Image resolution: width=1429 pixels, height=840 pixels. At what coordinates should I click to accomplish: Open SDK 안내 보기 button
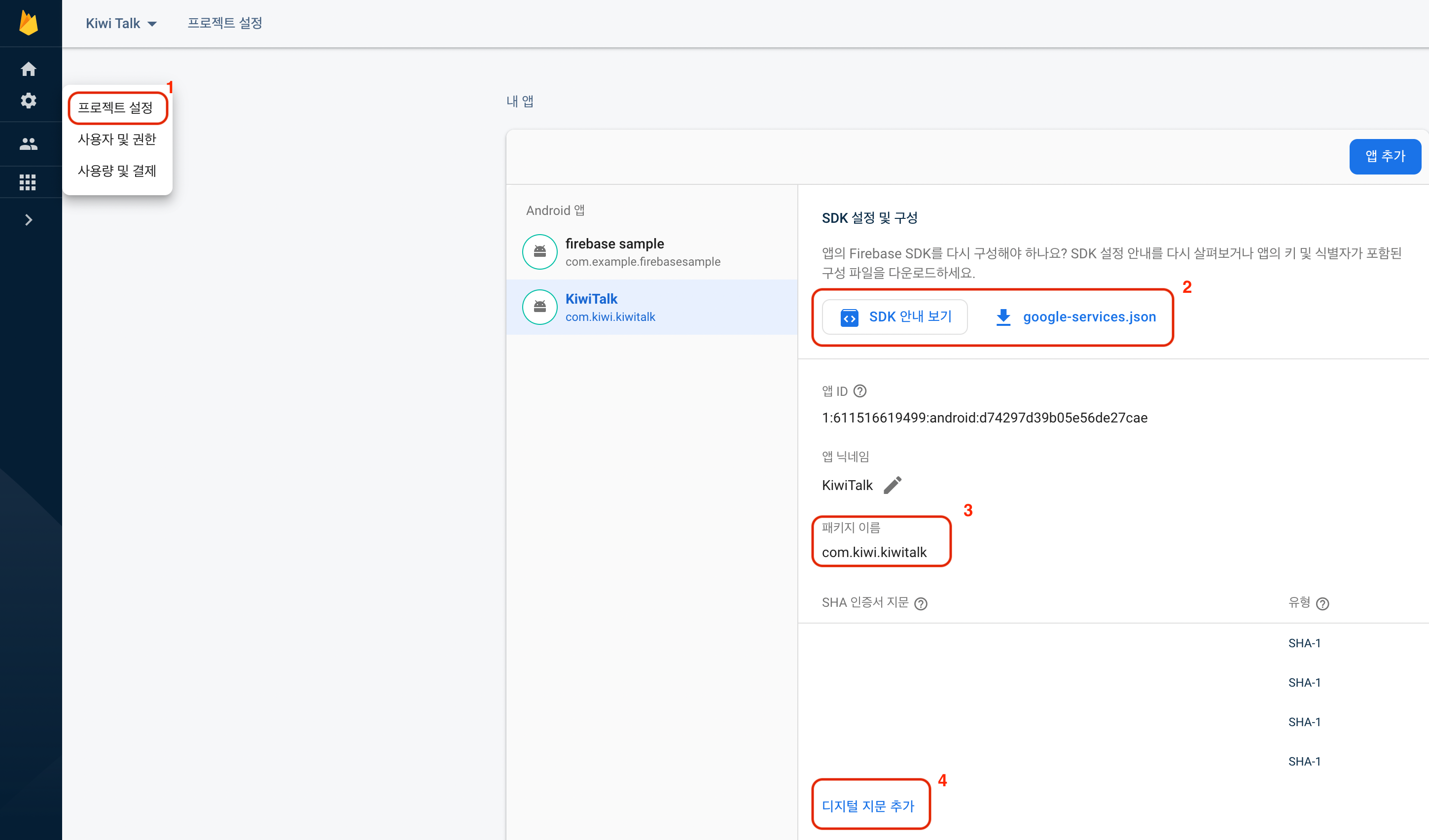coord(894,317)
